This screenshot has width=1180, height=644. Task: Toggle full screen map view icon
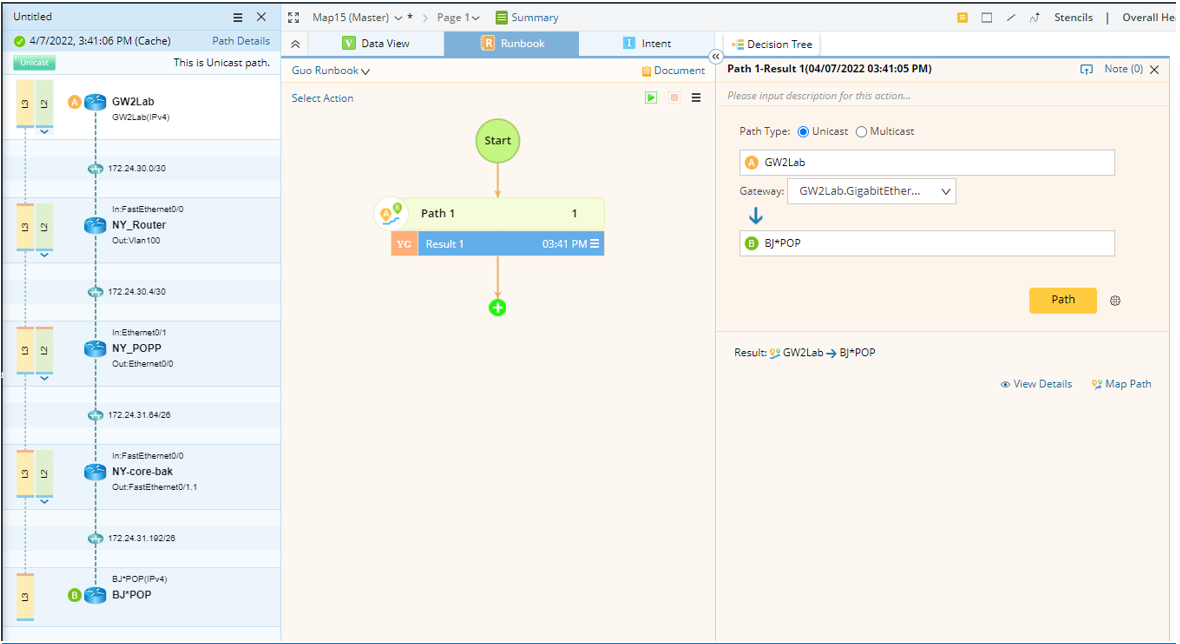pyautogui.click(x=293, y=17)
